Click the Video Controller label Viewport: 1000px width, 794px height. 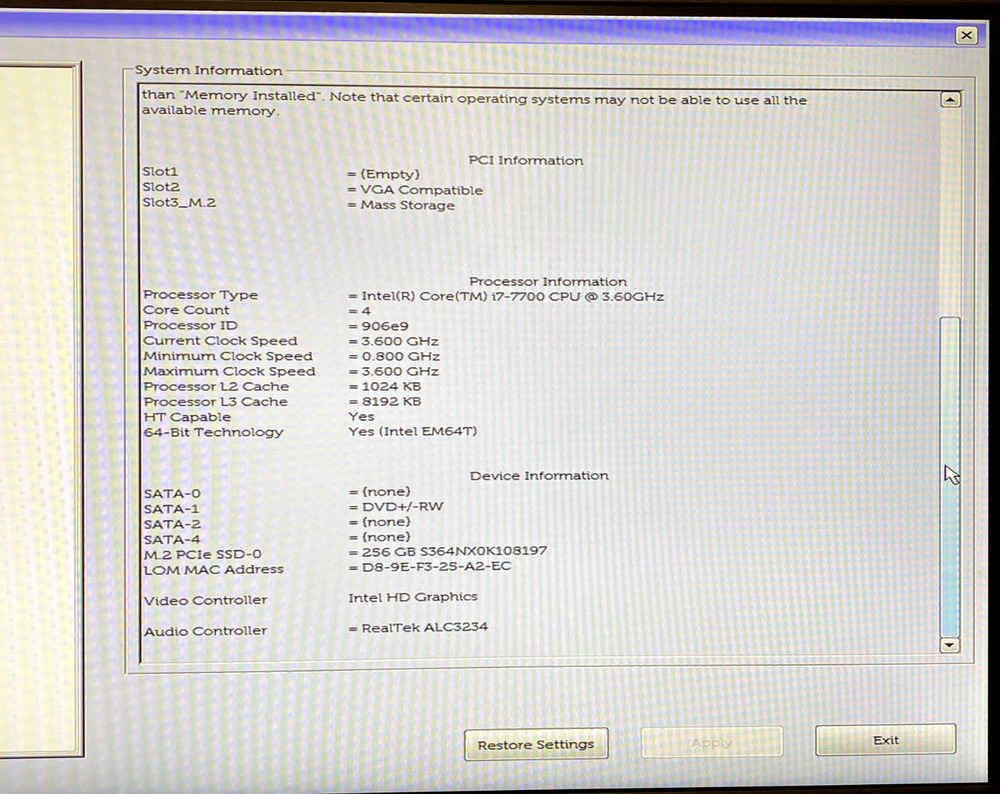(205, 601)
